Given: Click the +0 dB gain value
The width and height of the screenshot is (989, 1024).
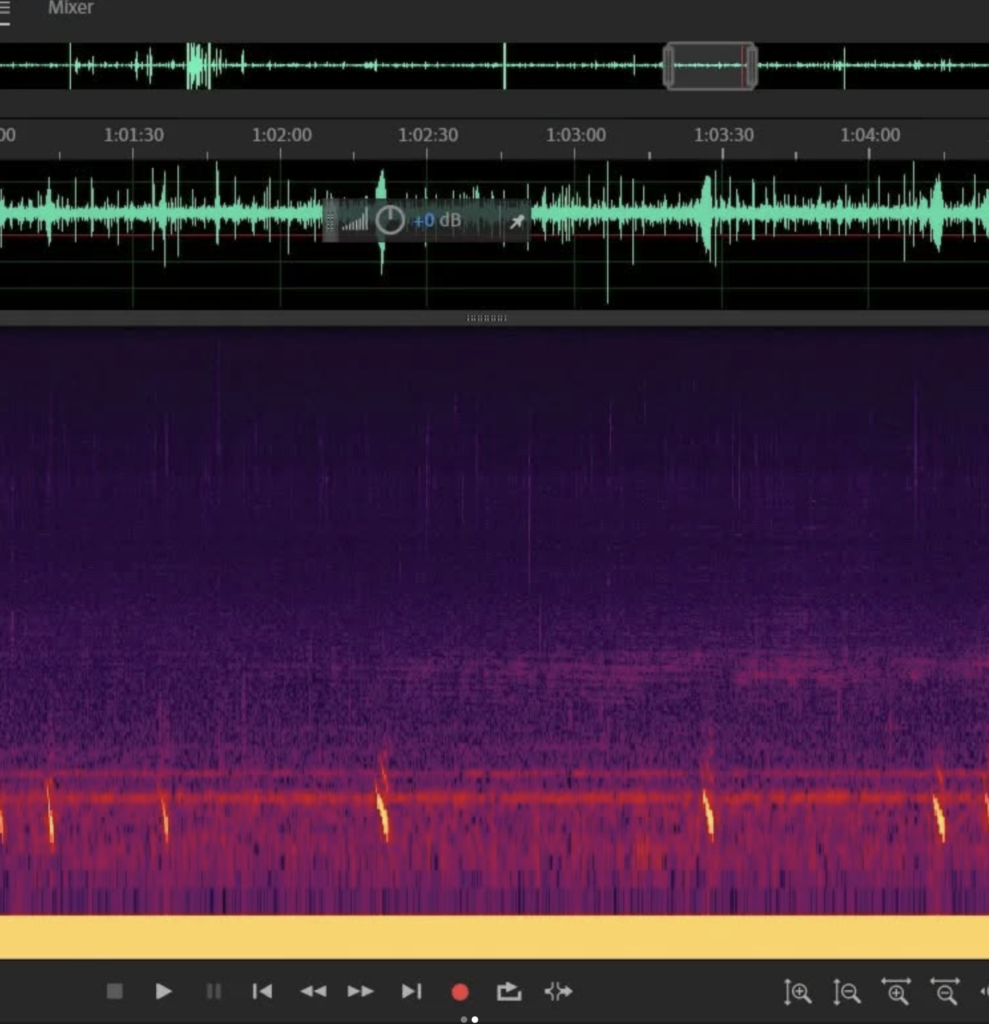Looking at the screenshot, I should point(437,220).
